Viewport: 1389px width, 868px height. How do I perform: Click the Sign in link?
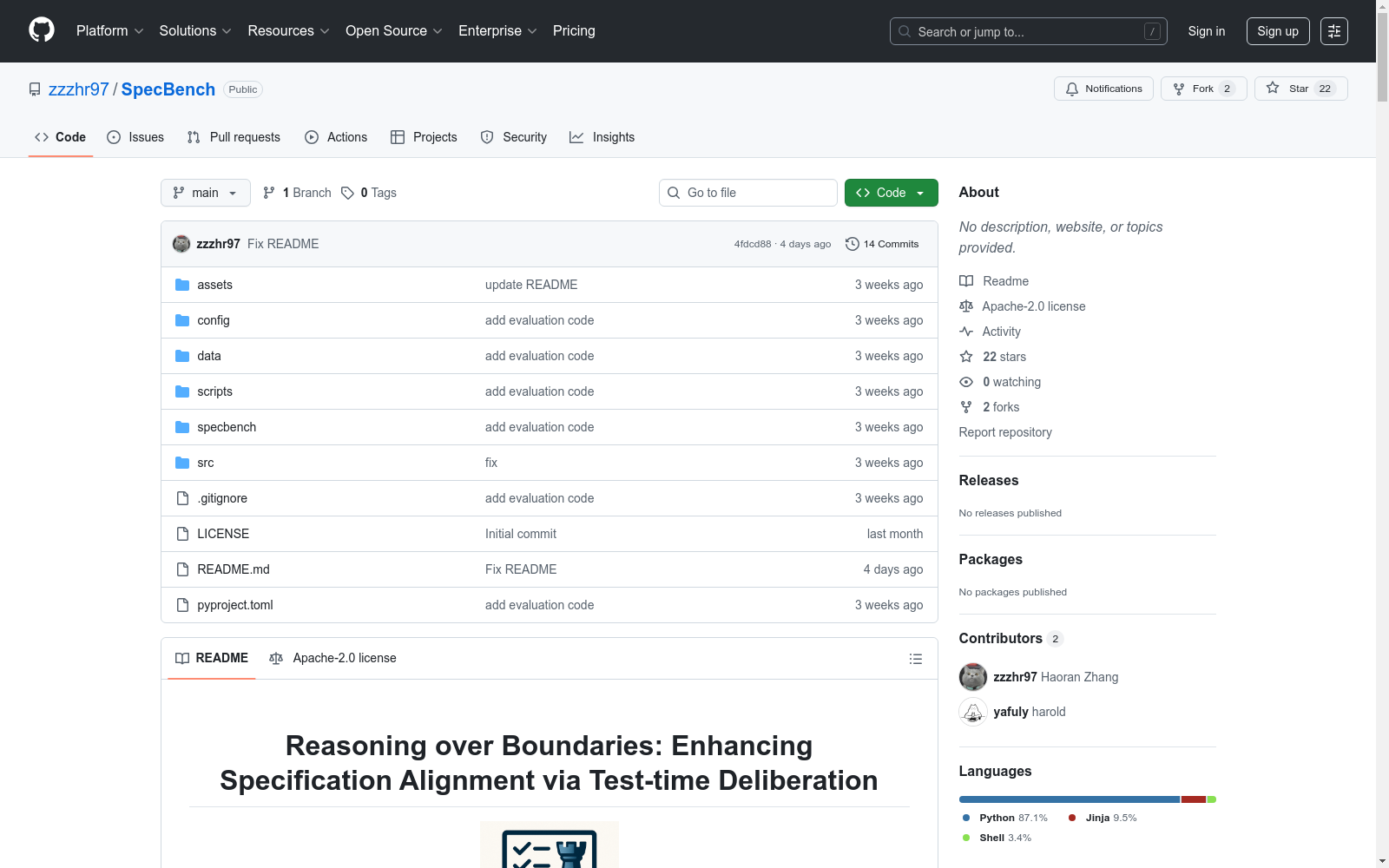(x=1207, y=31)
